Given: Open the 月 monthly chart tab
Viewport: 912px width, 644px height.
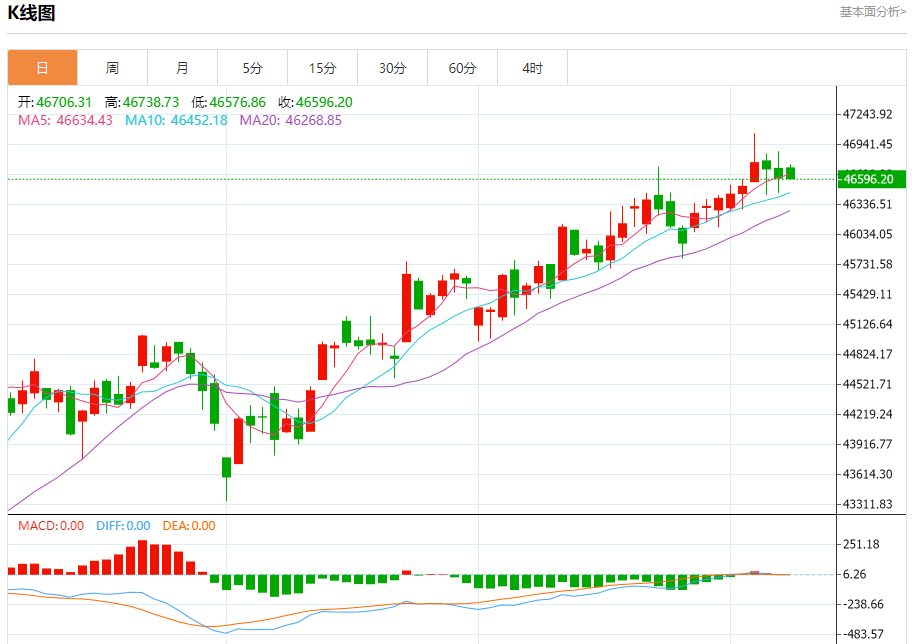Looking at the screenshot, I should pyautogui.click(x=182, y=68).
